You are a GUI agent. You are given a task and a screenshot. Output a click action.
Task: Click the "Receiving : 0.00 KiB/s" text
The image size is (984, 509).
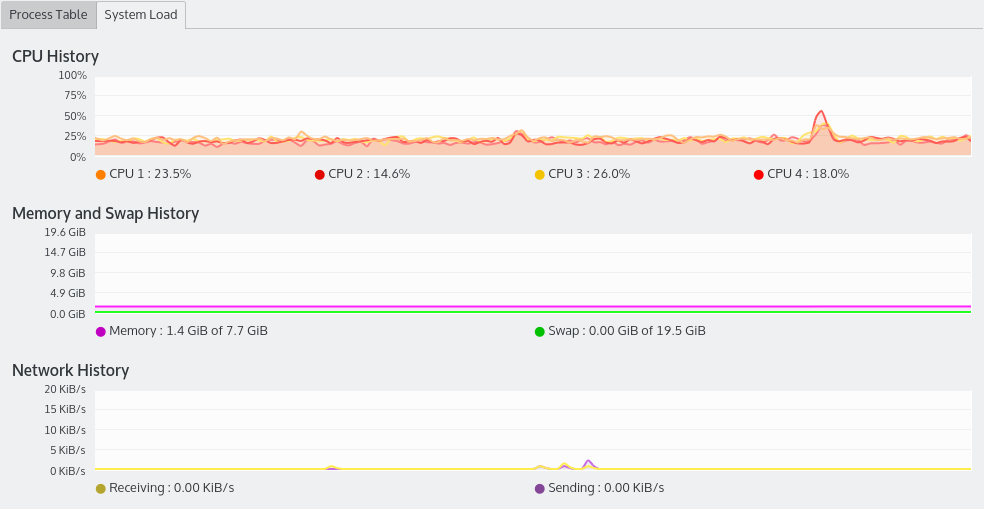pyautogui.click(x=171, y=488)
